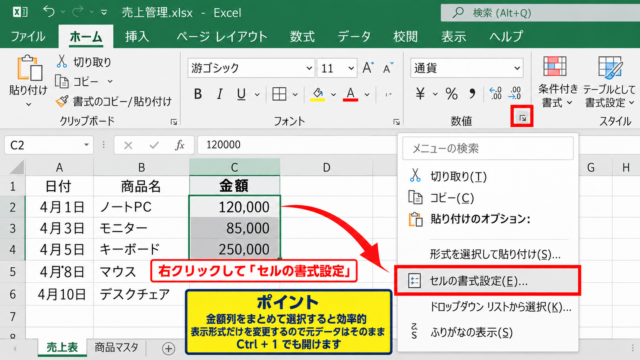Open the font size 11 dropdown
The width and height of the screenshot is (640, 360).
point(351,68)
